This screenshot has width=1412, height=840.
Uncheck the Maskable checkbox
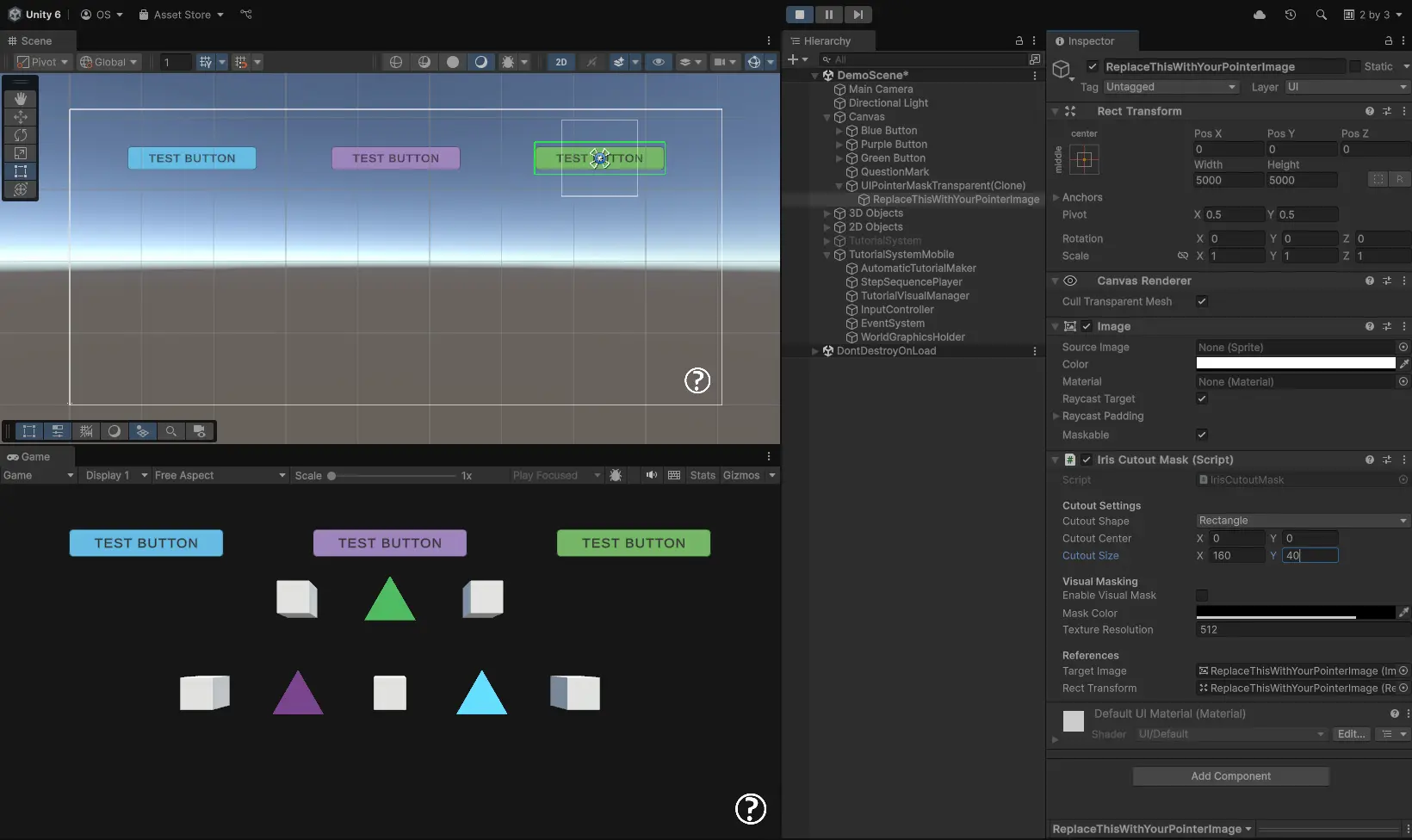pyautogui.click(x=1202, y=435)
